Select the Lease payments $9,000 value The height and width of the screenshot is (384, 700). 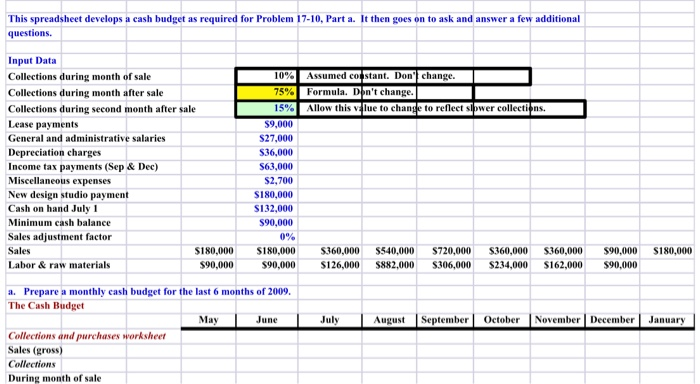279,124
